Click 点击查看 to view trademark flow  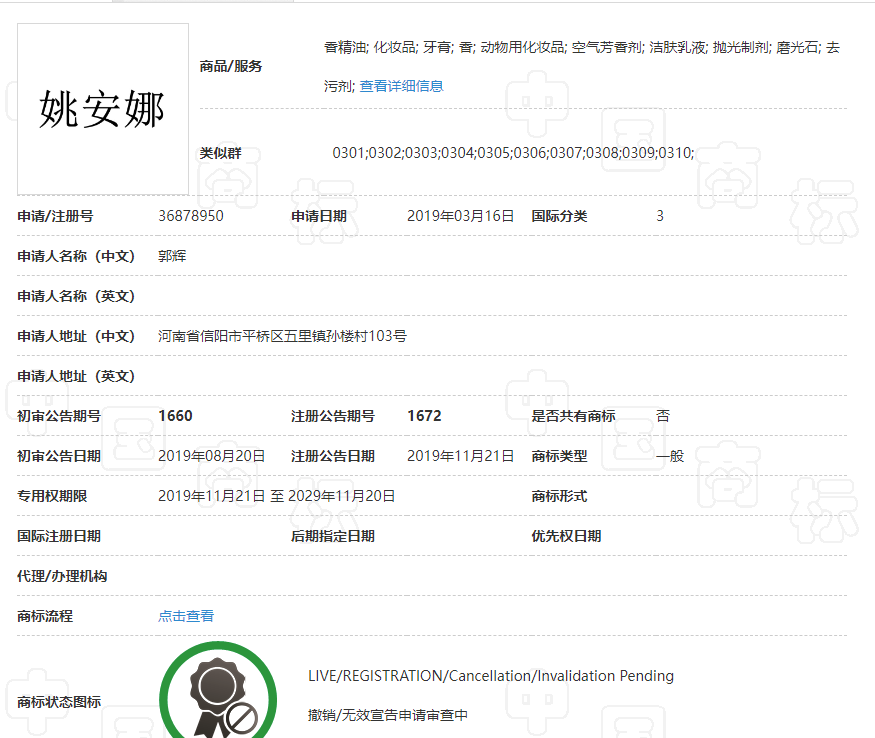(x=186, y=616)
